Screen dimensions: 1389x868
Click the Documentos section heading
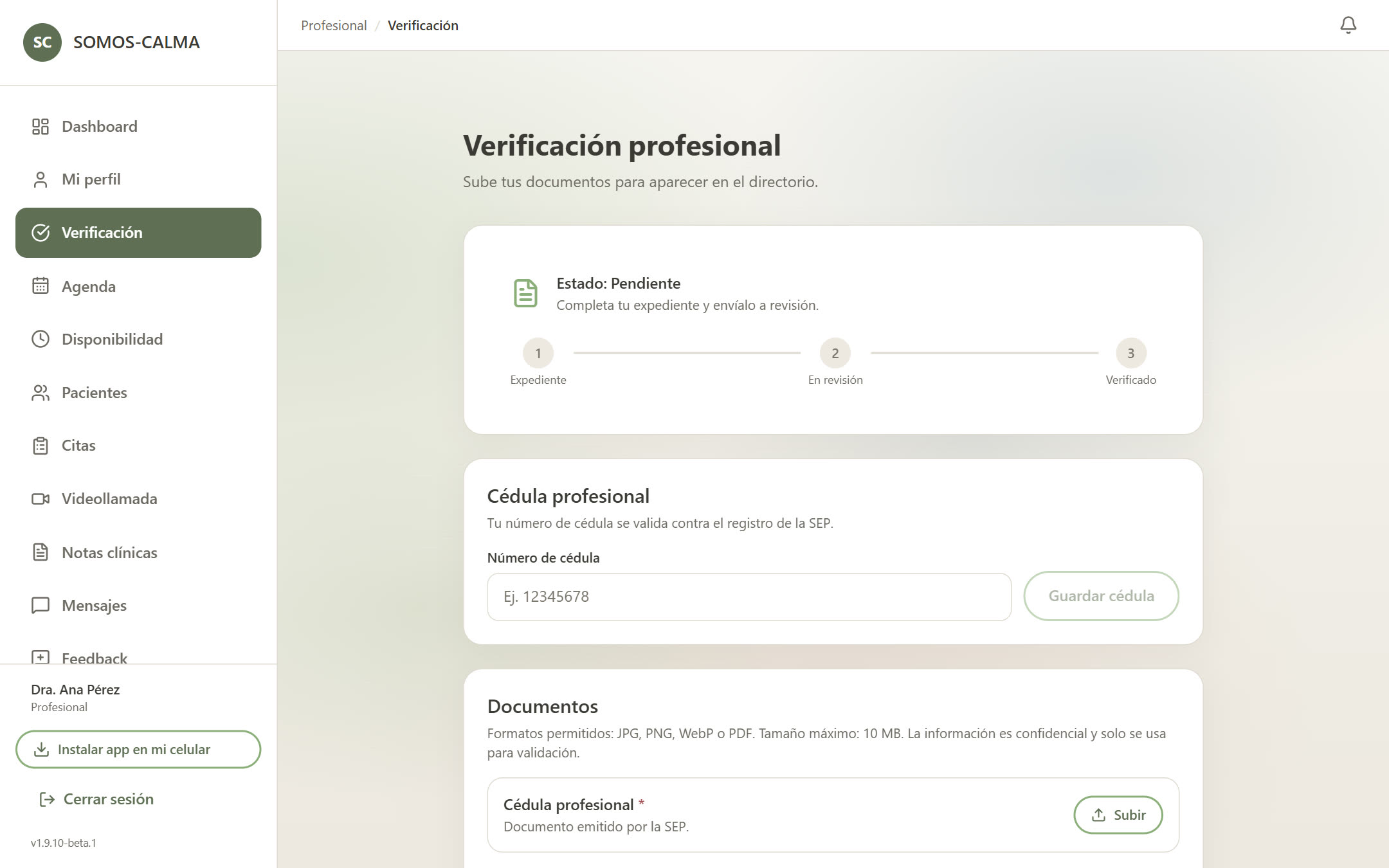click(543, 706)
